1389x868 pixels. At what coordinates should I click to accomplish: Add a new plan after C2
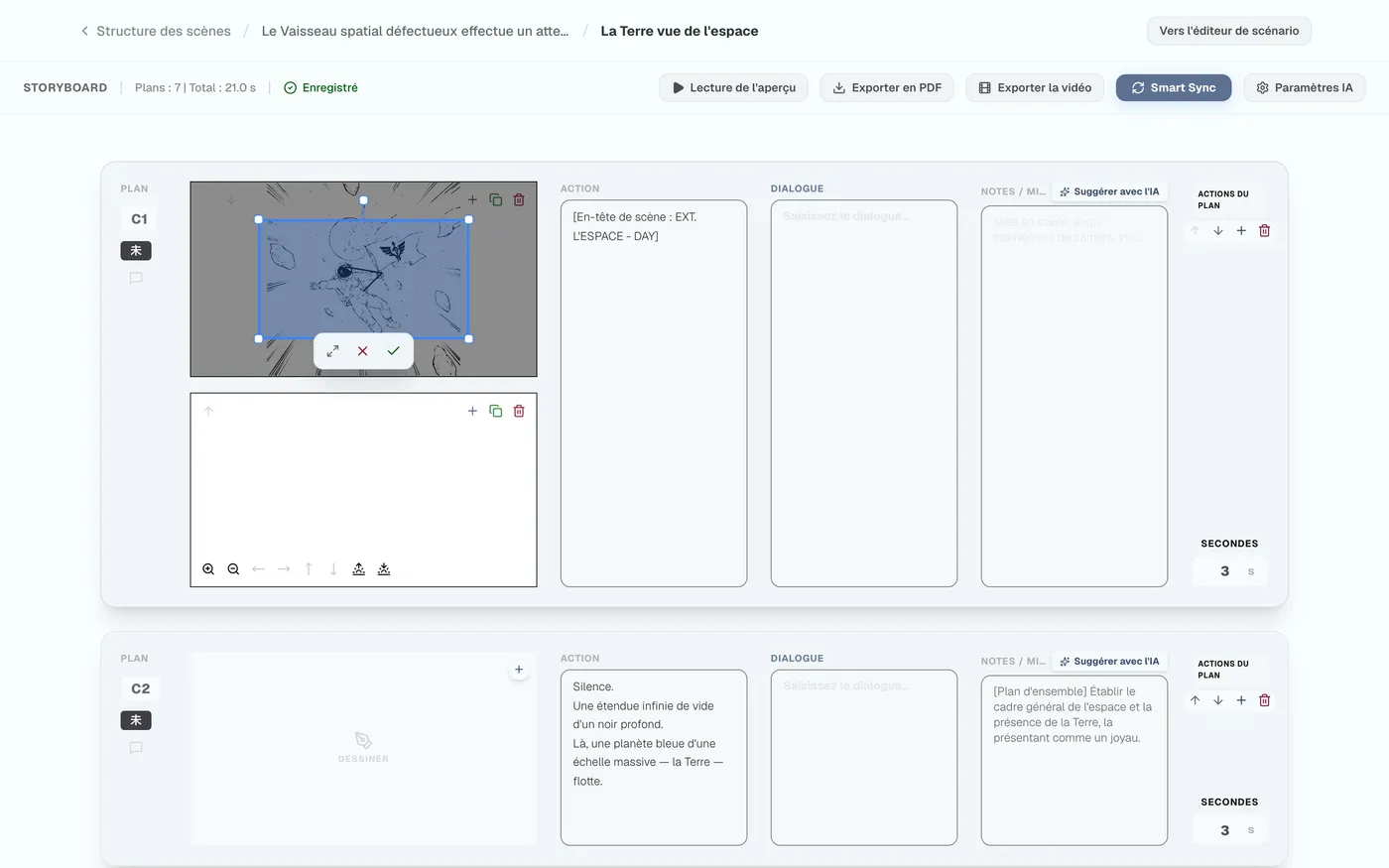coord(1241,700)
